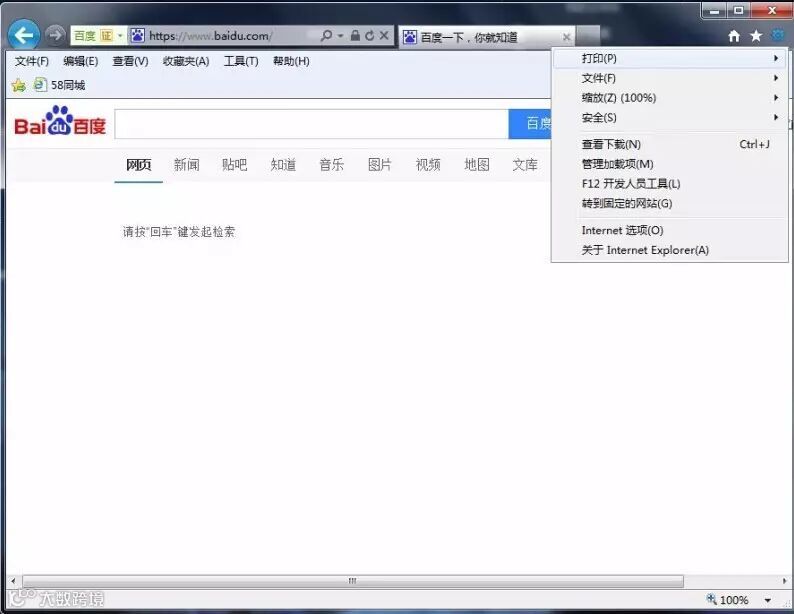Switch to the 知道 tab
The width and height of the screenshot is (794, 614).
(x=283, y=165)
